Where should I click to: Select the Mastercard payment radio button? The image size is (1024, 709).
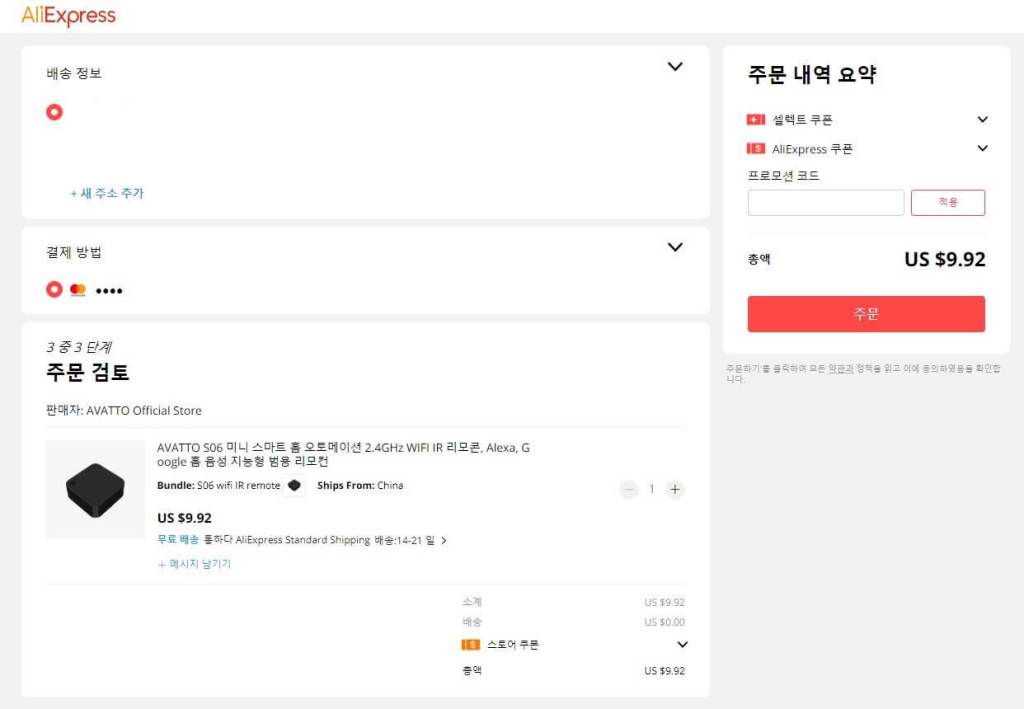[54, 289]
